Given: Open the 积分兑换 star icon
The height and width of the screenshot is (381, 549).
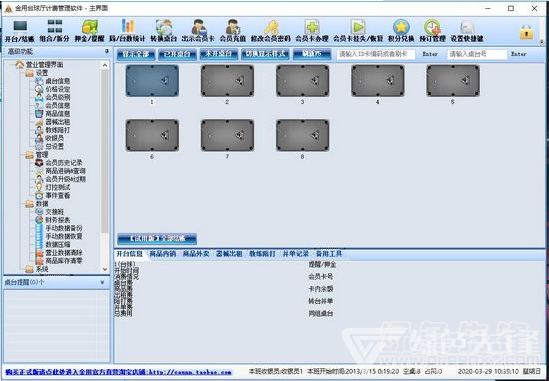Looking at the screenshot, I should [x=401, y=27].
